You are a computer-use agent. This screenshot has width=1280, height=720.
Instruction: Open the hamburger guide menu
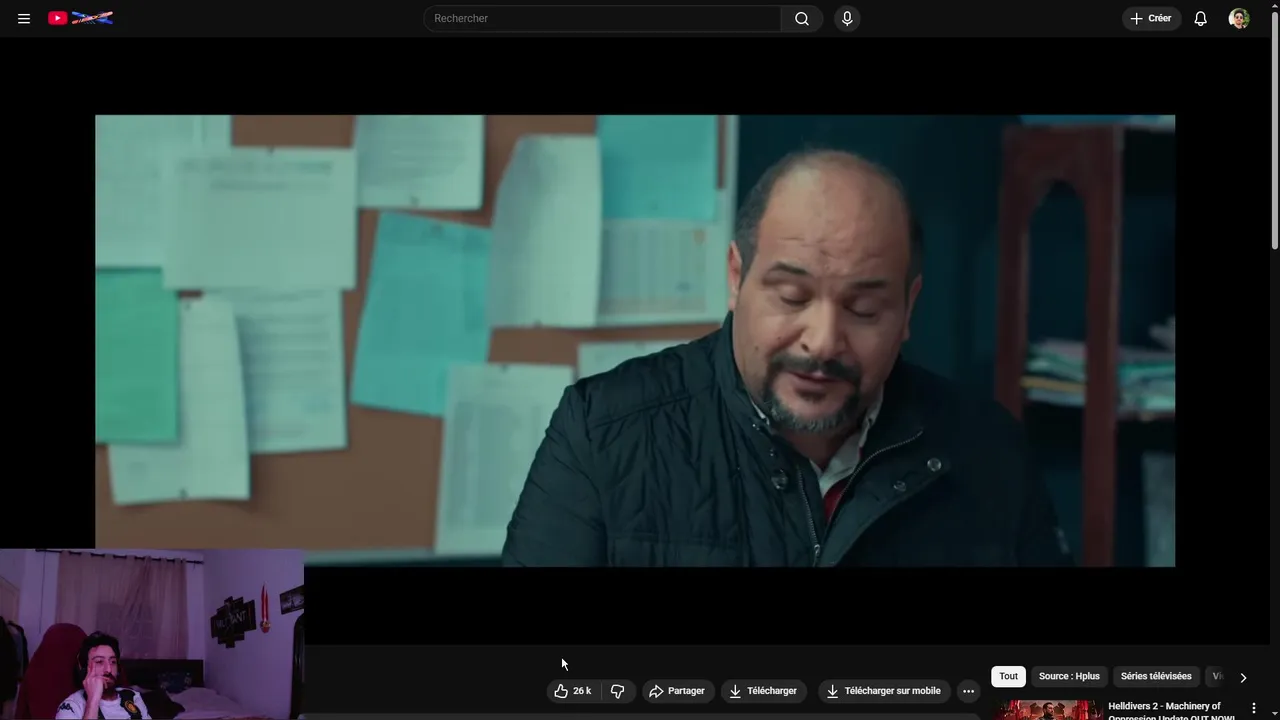tap(24, 18)
